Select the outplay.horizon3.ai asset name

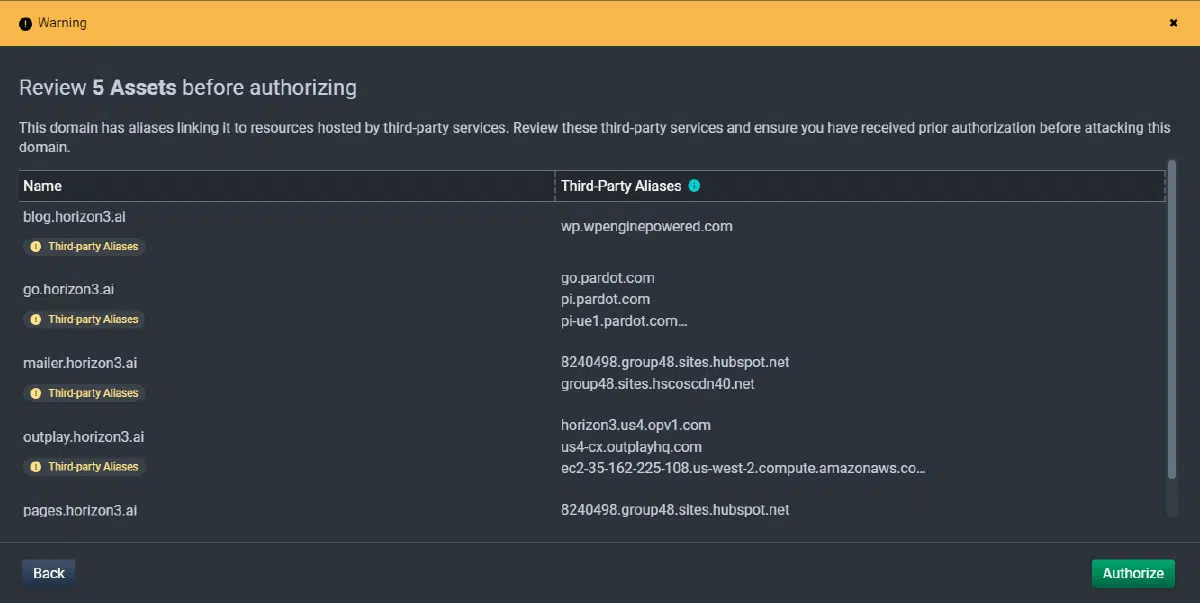click(84, 437)
